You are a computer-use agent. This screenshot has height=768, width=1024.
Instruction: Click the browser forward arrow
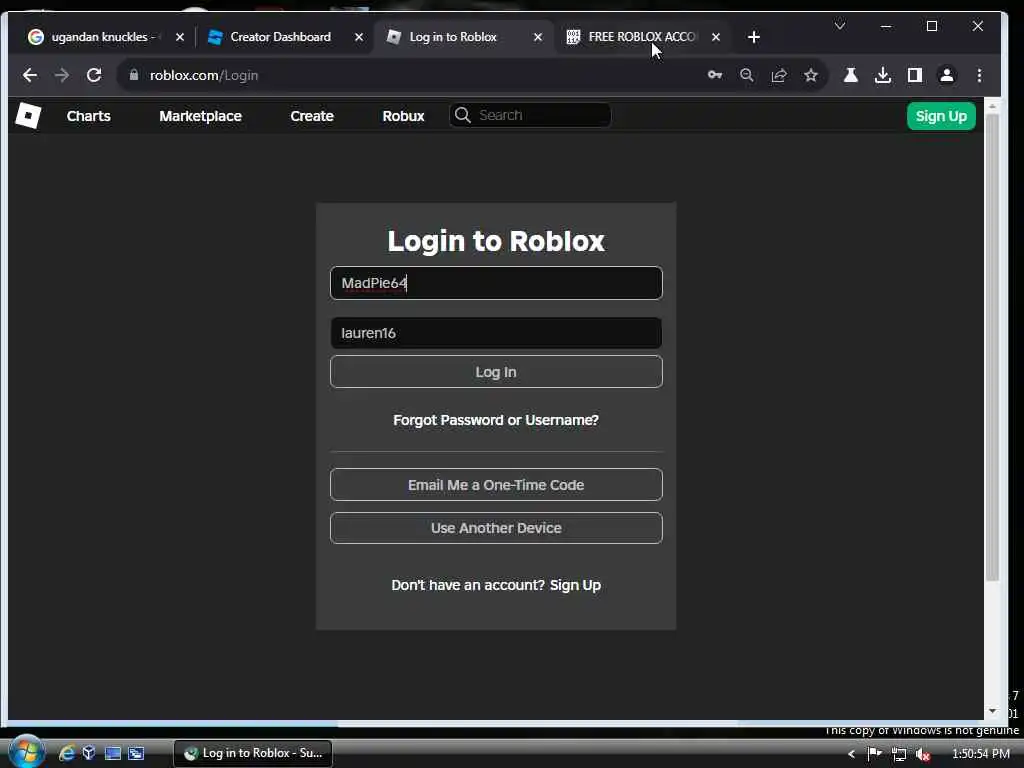click(x=62, y=75)
